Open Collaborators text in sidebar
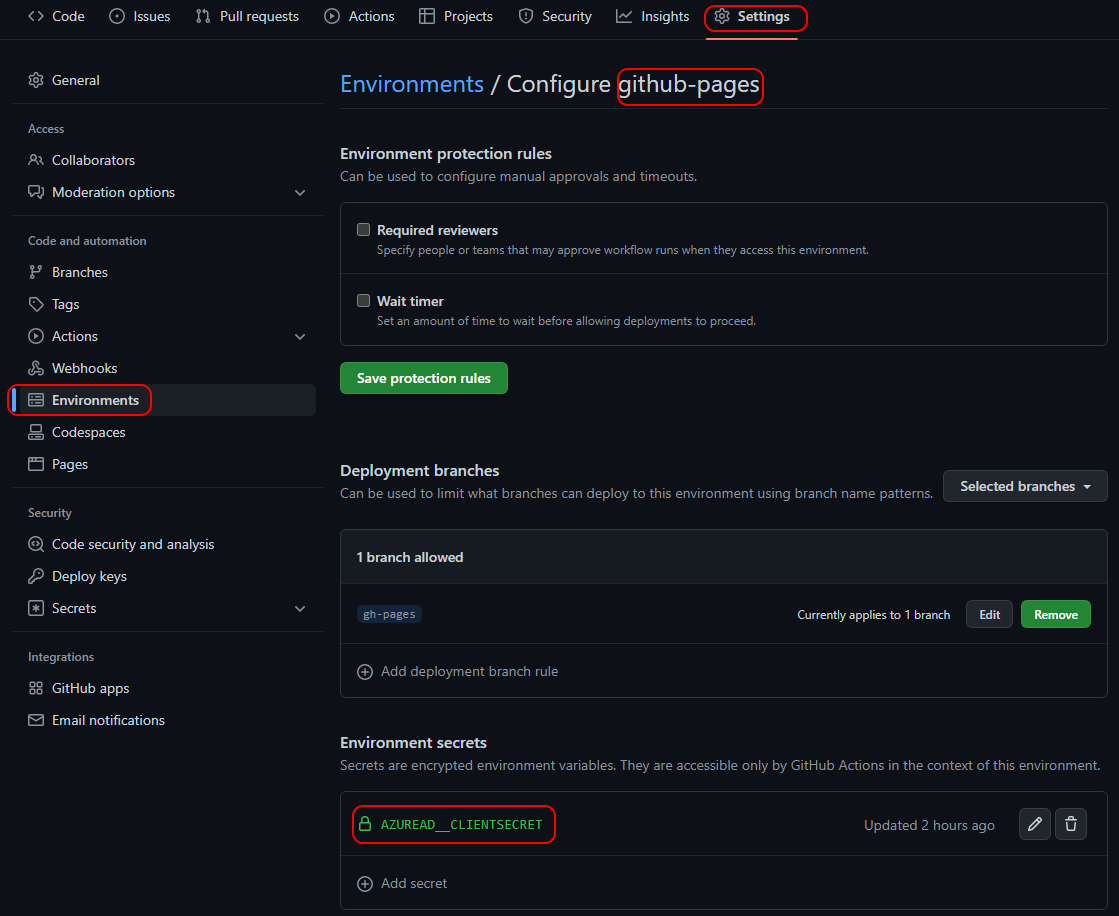The height and width of the screenshot is (916, 1119). click(x=93, y=160)
